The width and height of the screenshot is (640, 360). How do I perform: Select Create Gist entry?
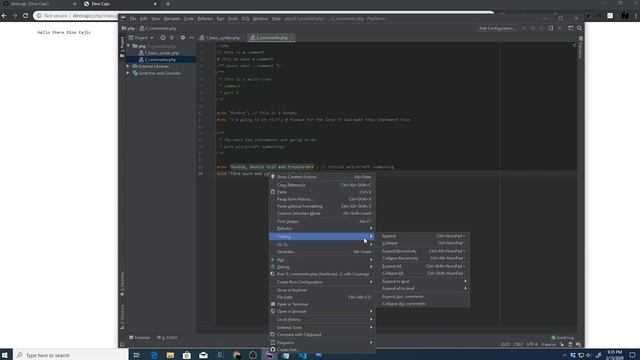point(322,350)
